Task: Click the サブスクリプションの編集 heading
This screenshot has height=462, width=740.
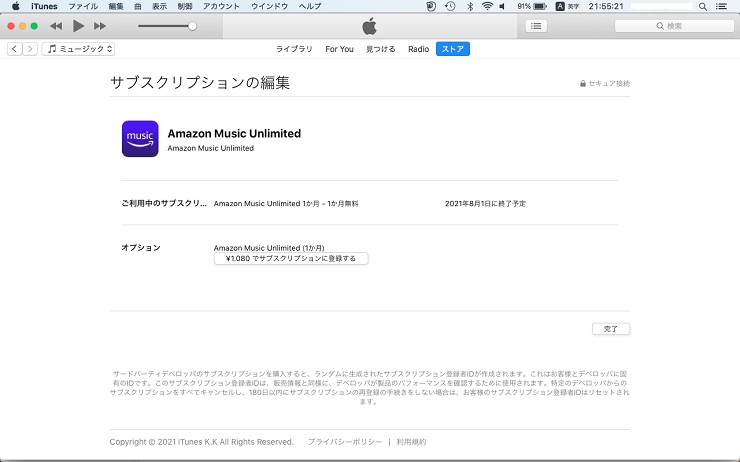Action: pos(200,83)
